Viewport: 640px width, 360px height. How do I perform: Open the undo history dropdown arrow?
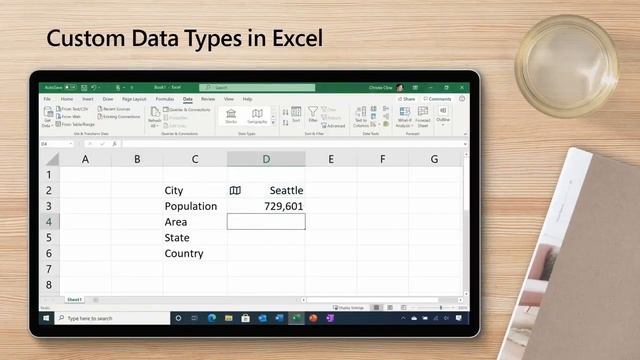click(99, 87)
